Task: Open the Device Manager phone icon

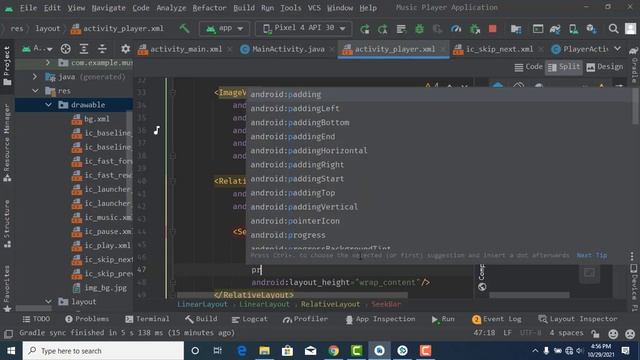Action: tap(573, 29)
